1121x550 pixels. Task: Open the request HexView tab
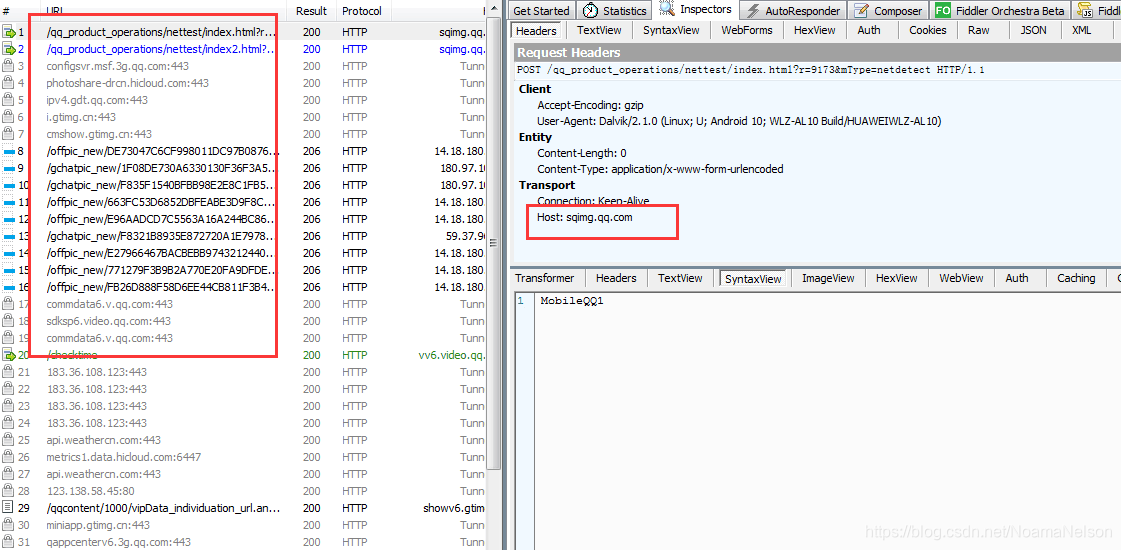click(814, 30)
